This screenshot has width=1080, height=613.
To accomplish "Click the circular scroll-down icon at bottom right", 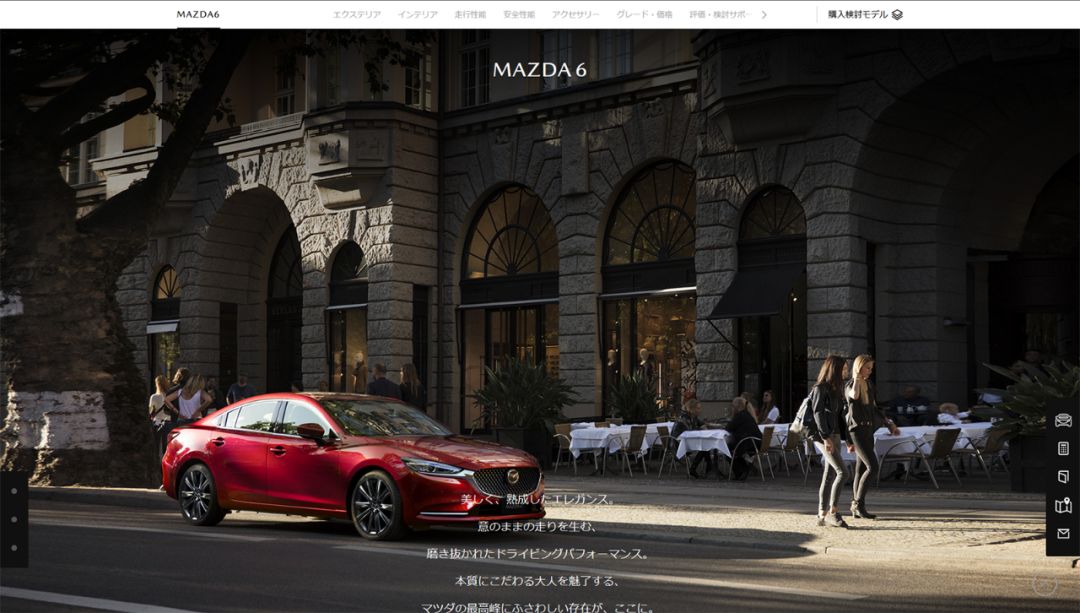I will [1044, 585].
